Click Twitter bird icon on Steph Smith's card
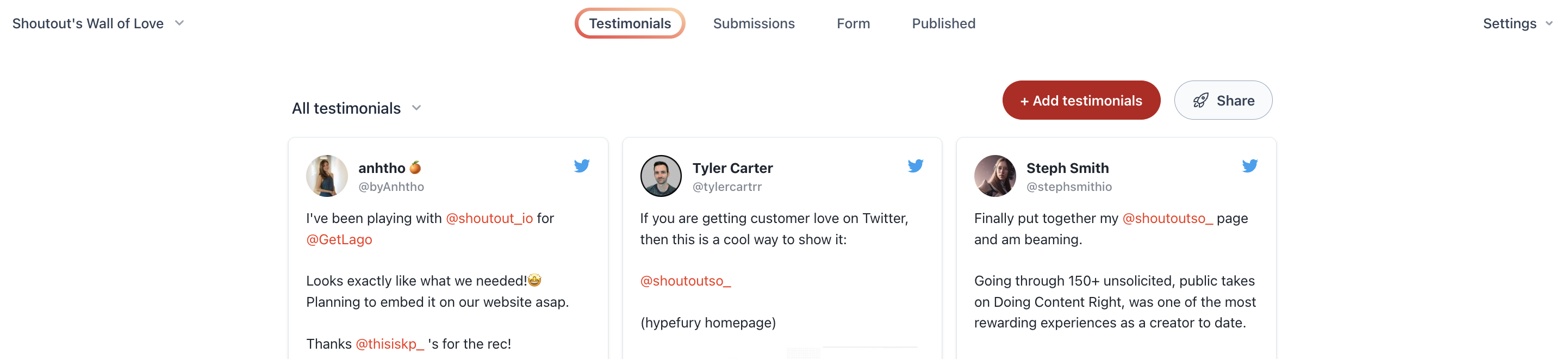 pyautogui.click(x=1249, y=165)
